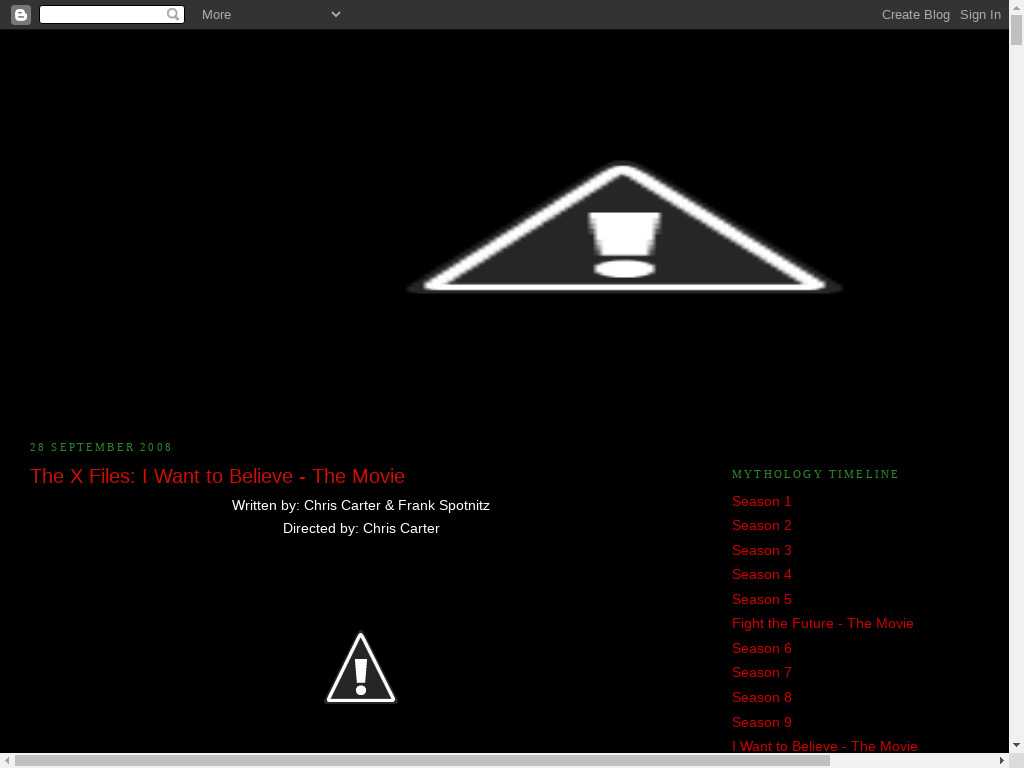Click the small warning triangle image in post

coord(361,667)
